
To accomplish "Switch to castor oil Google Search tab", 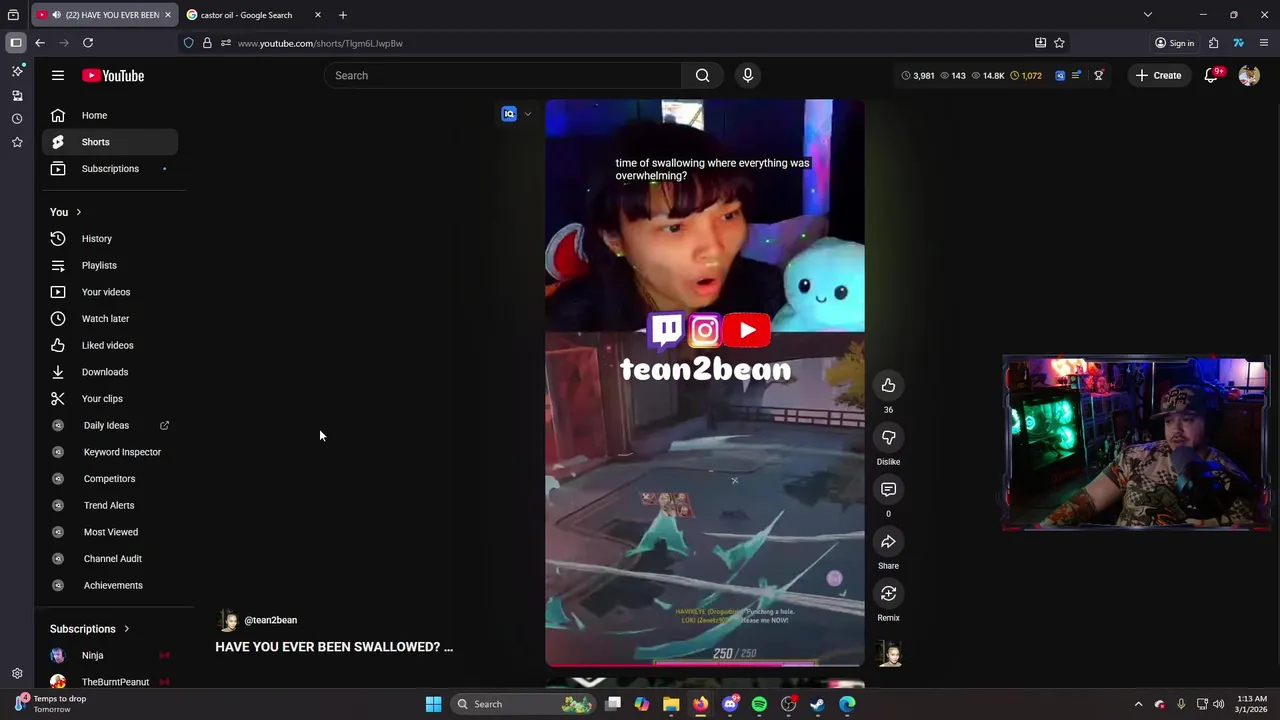I will 255,15.
